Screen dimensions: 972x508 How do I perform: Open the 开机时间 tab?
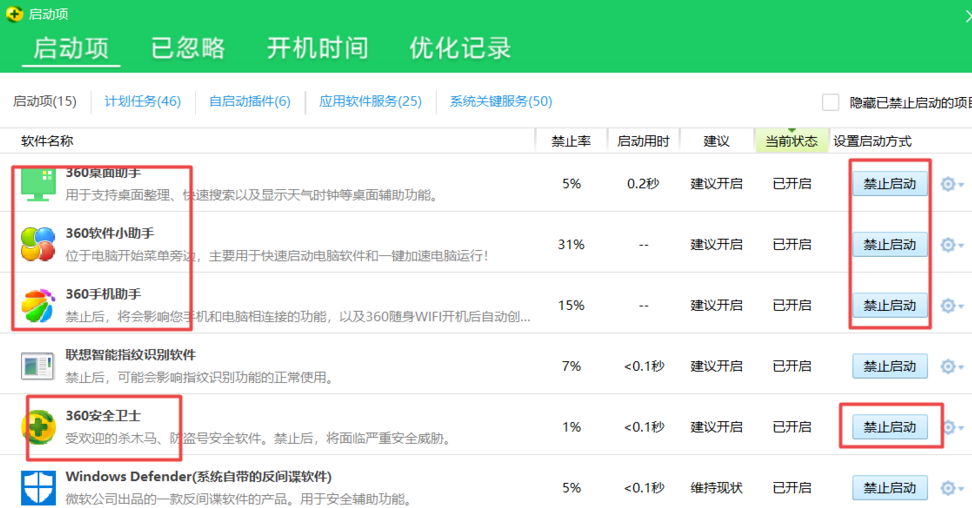coord(317,48)
